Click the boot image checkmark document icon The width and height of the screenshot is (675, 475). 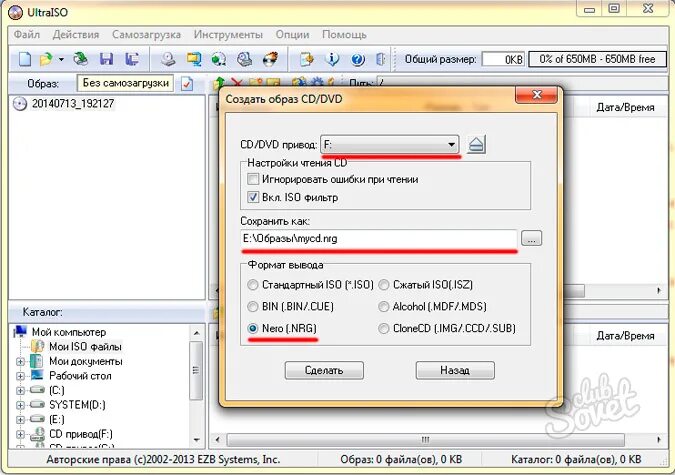pos(187,84)
